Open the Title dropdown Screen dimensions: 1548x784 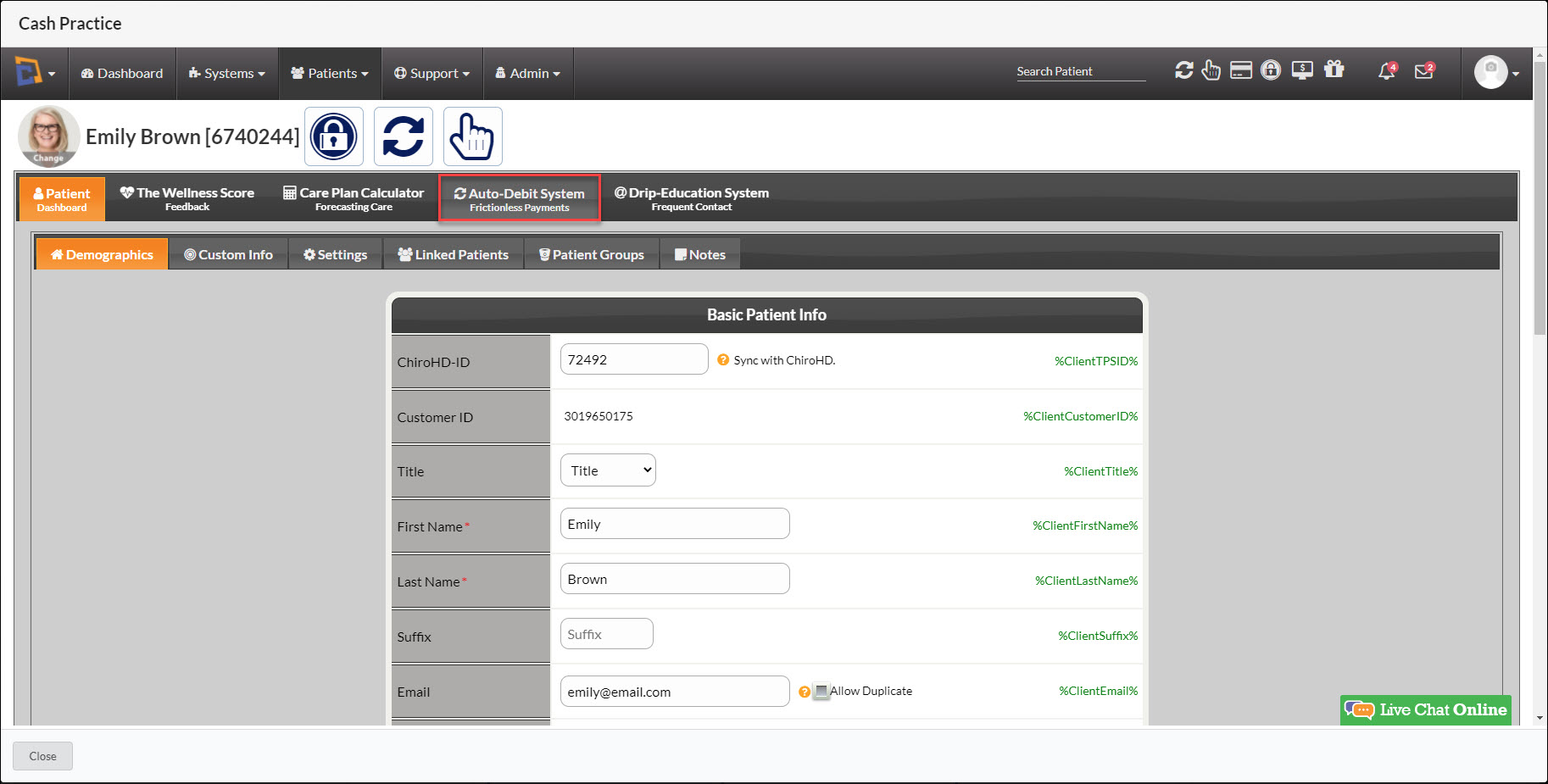608,470
